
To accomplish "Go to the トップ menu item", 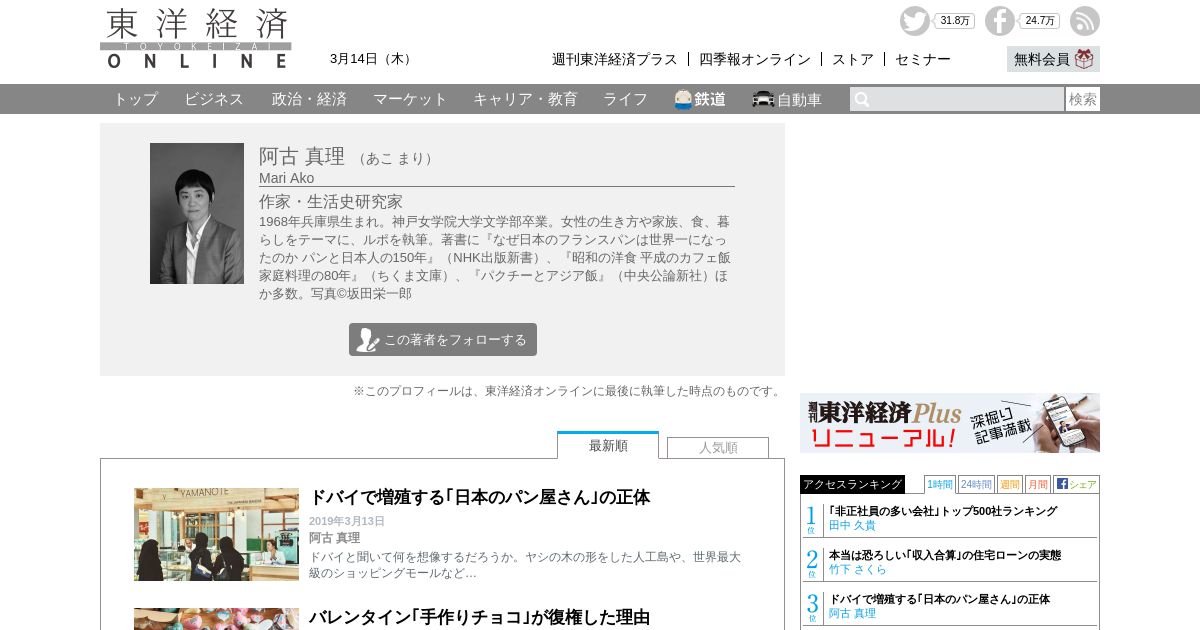I will tap(135, 99).
